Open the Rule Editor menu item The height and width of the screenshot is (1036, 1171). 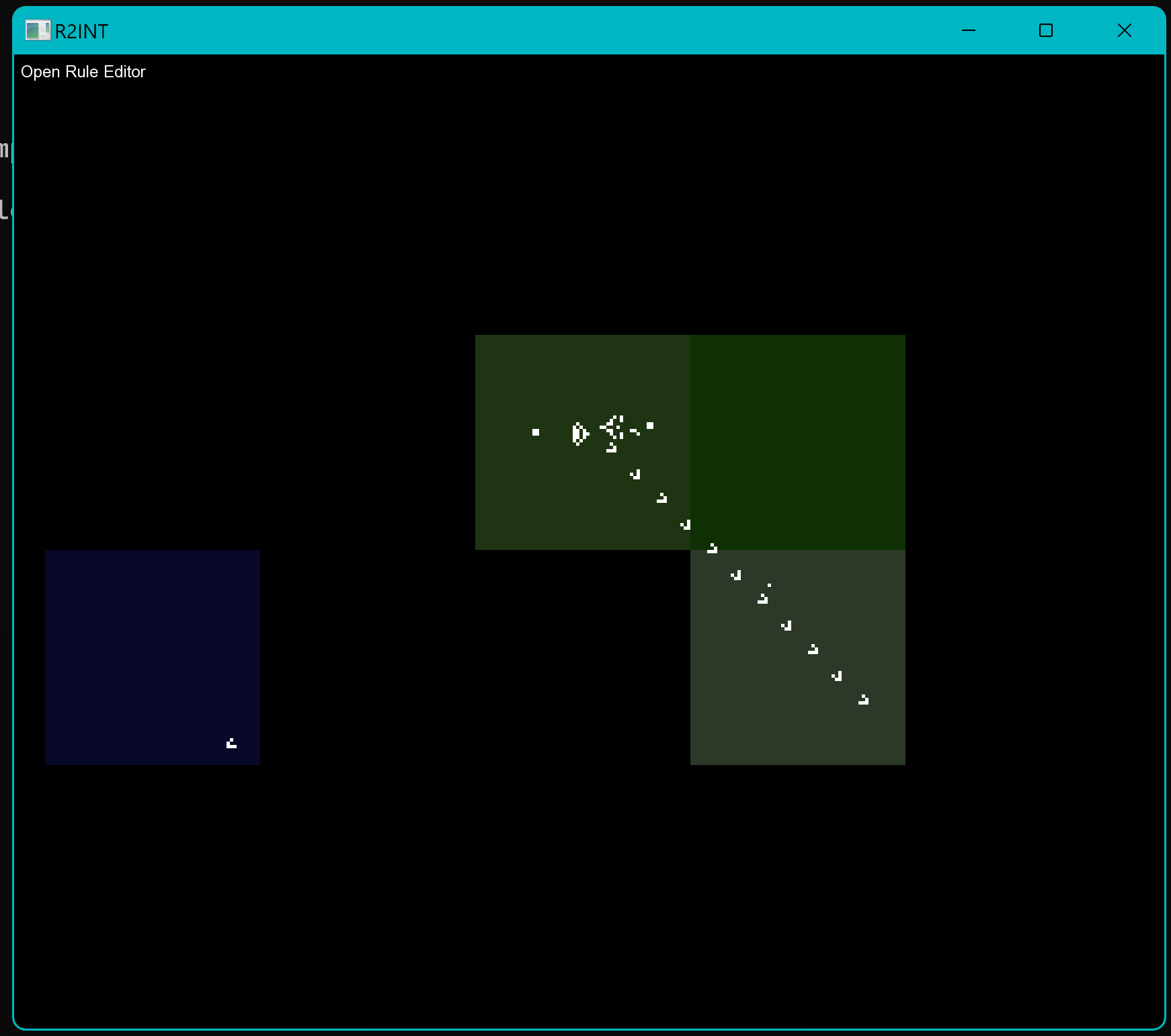[x=83, y=72]
